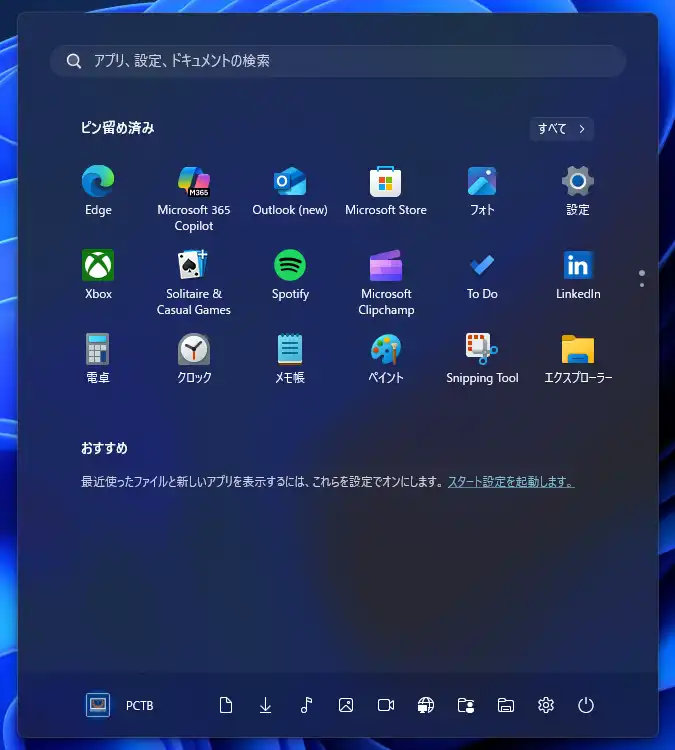Open the Music folder icon in bottom bar

point(306,705)
